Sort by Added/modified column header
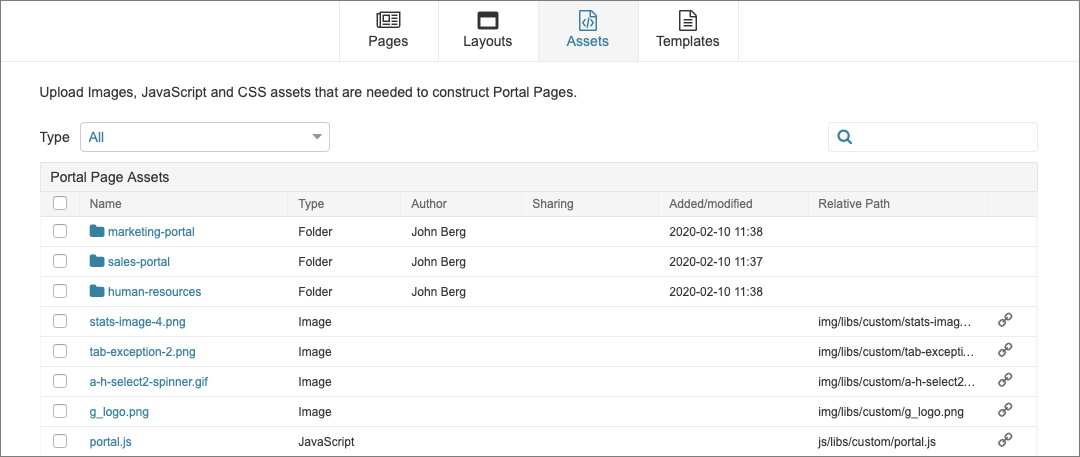 click(710, 204)
